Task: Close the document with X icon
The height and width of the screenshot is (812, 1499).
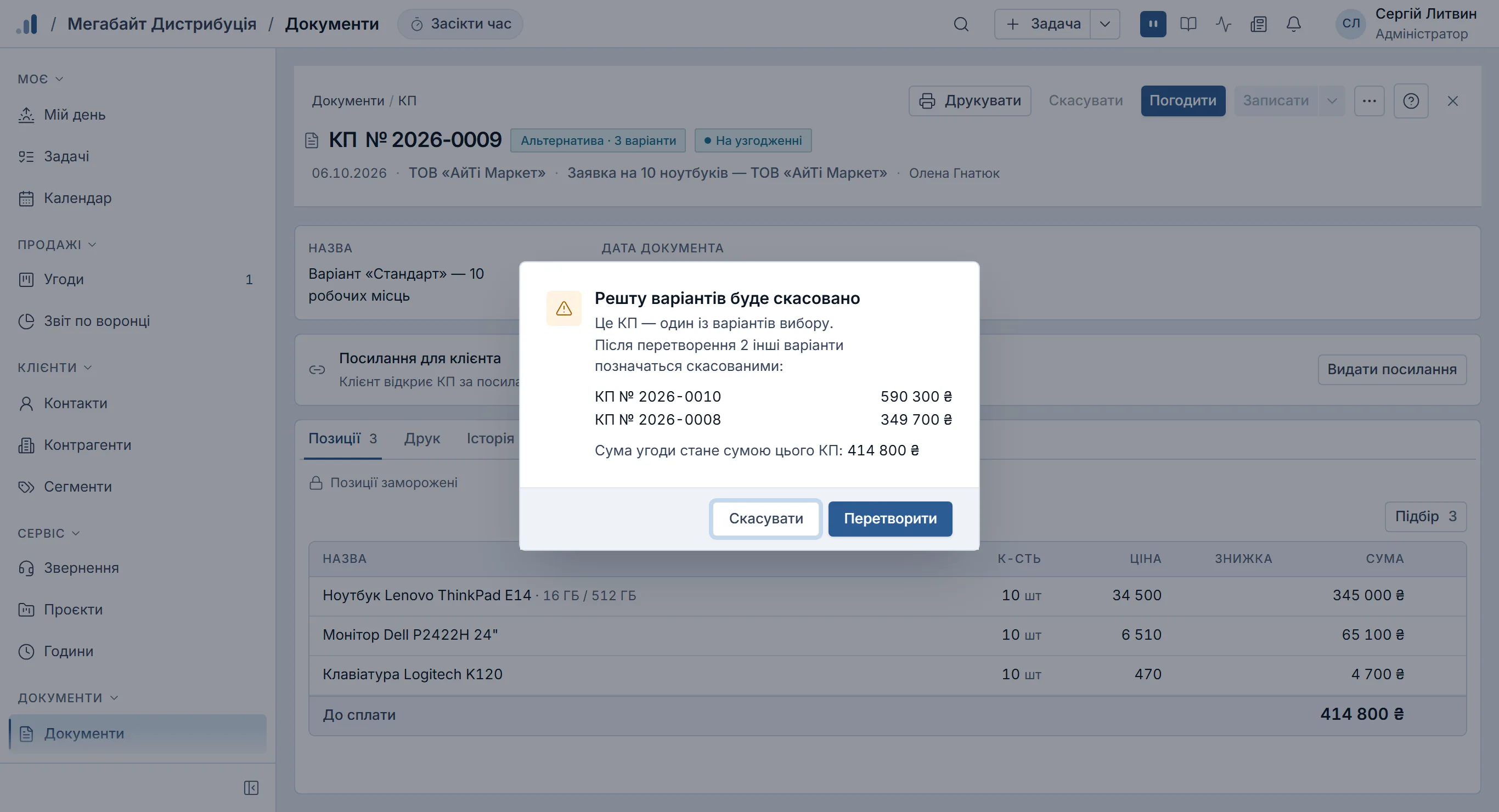Action: coord(1452,101)
